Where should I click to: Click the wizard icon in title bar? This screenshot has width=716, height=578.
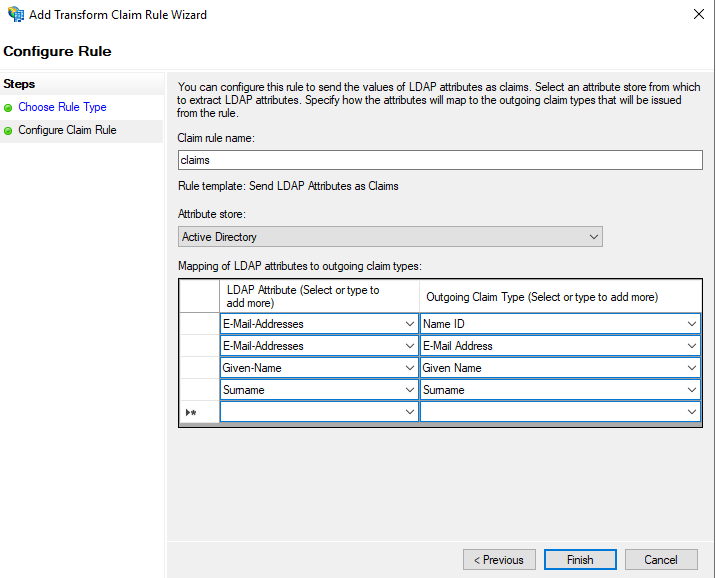(x=14, y=15)
